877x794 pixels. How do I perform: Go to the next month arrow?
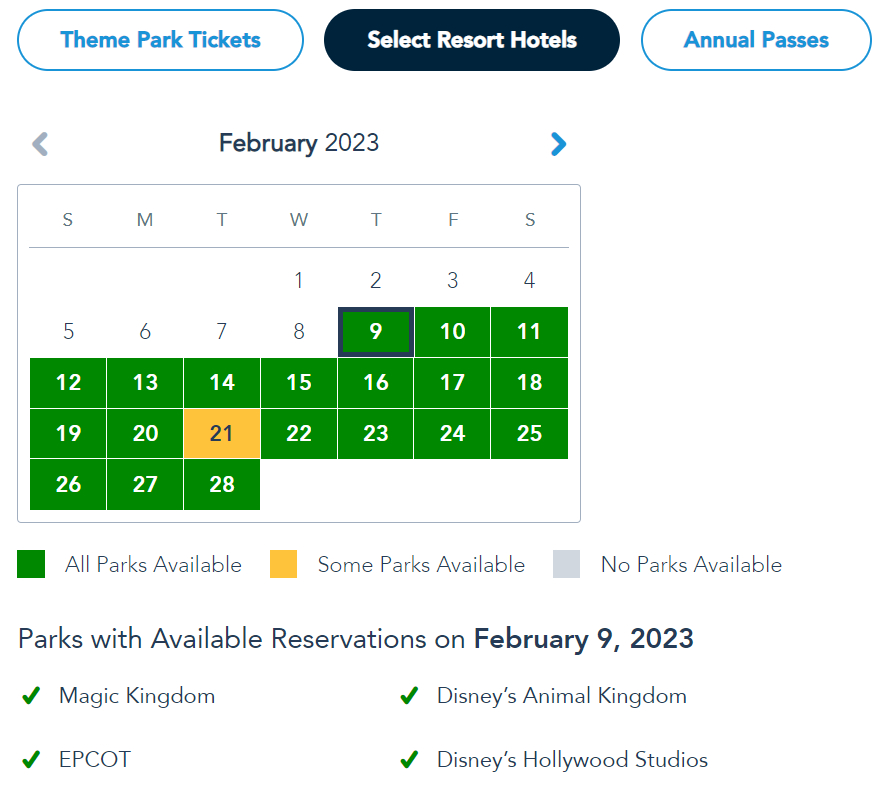[x=558, y=144]
